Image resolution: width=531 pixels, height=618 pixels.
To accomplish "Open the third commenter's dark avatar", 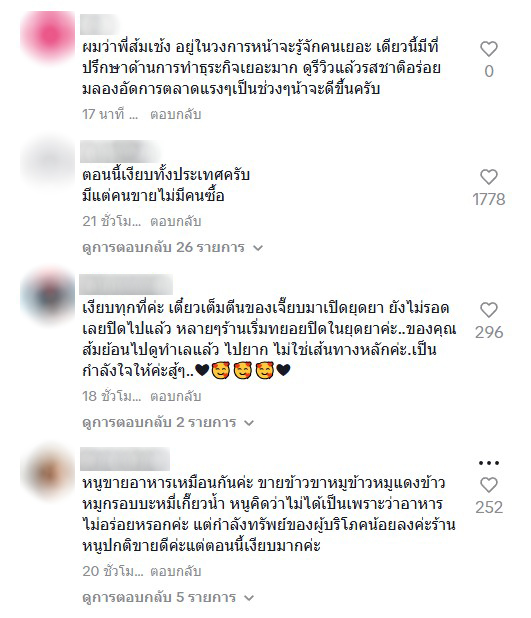I will coord(48,295).
